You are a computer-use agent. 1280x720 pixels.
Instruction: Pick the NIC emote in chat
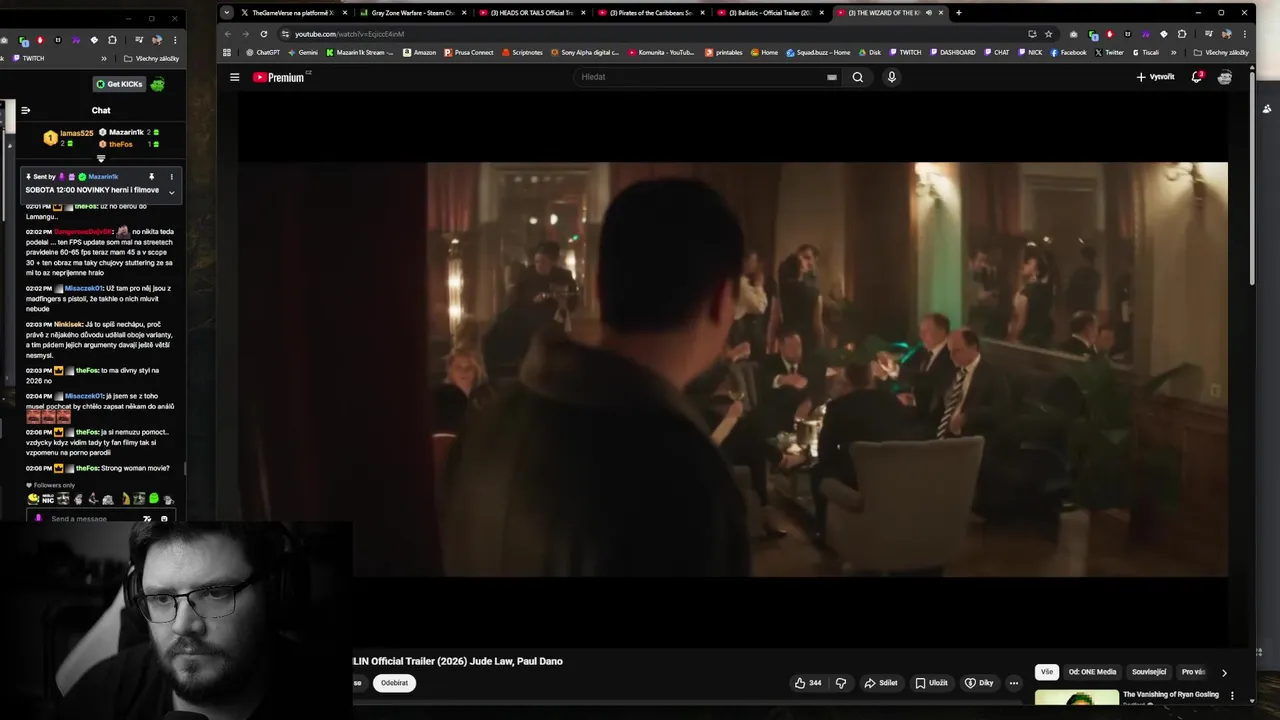click(47, 498)
